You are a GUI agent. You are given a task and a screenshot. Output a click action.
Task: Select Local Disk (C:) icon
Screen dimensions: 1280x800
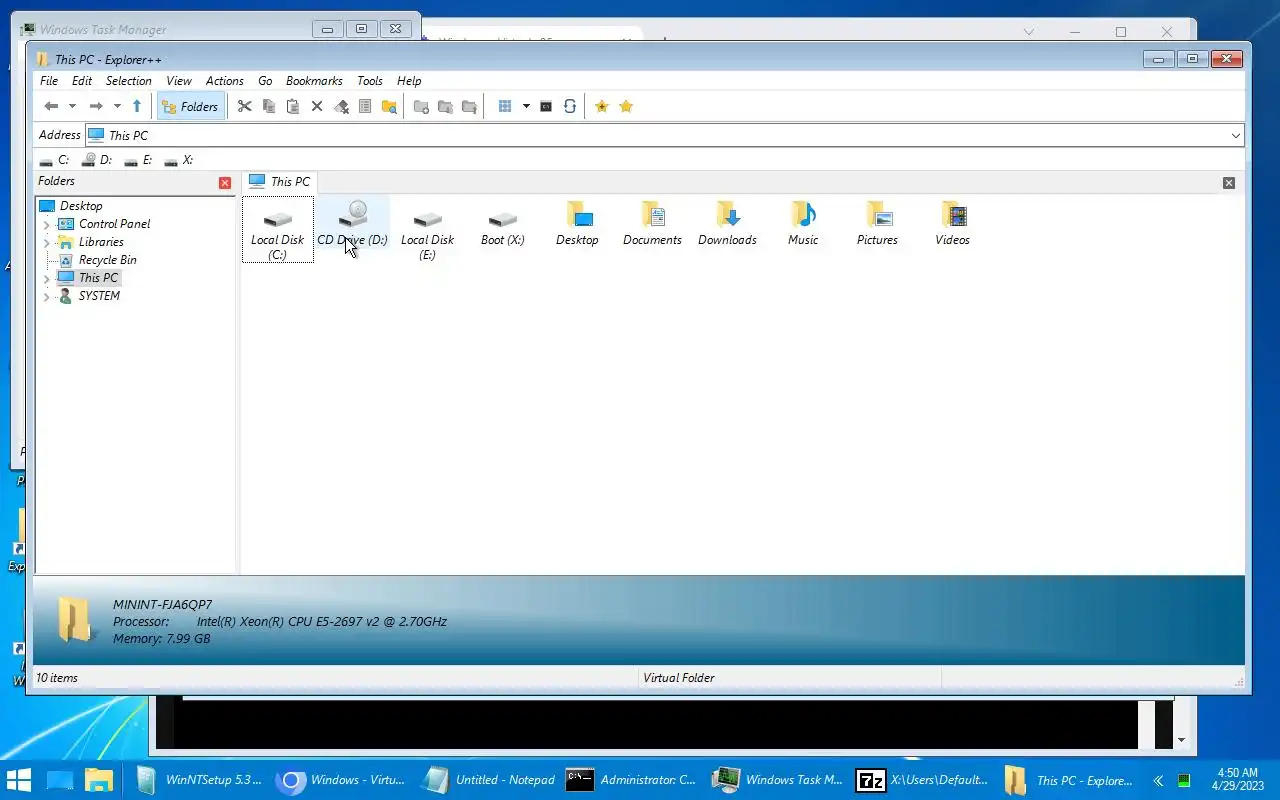tap(278, 230)
